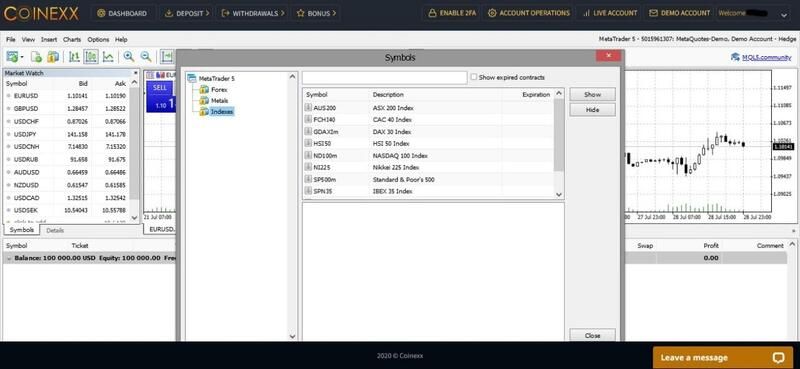800x369 pixels.
Task: Click Market Watch scrollbar thumb
Action: 134,143
